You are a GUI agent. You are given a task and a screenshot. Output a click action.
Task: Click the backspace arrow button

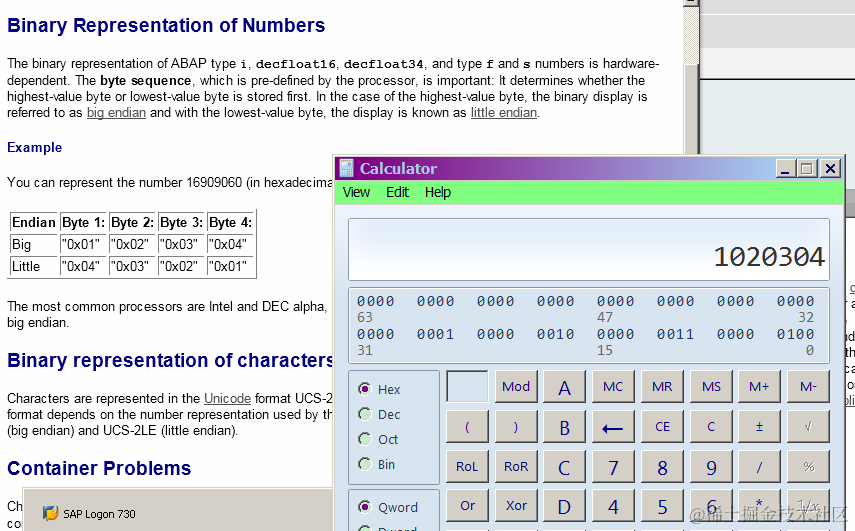pyautogui.click(x=613, y=427)
